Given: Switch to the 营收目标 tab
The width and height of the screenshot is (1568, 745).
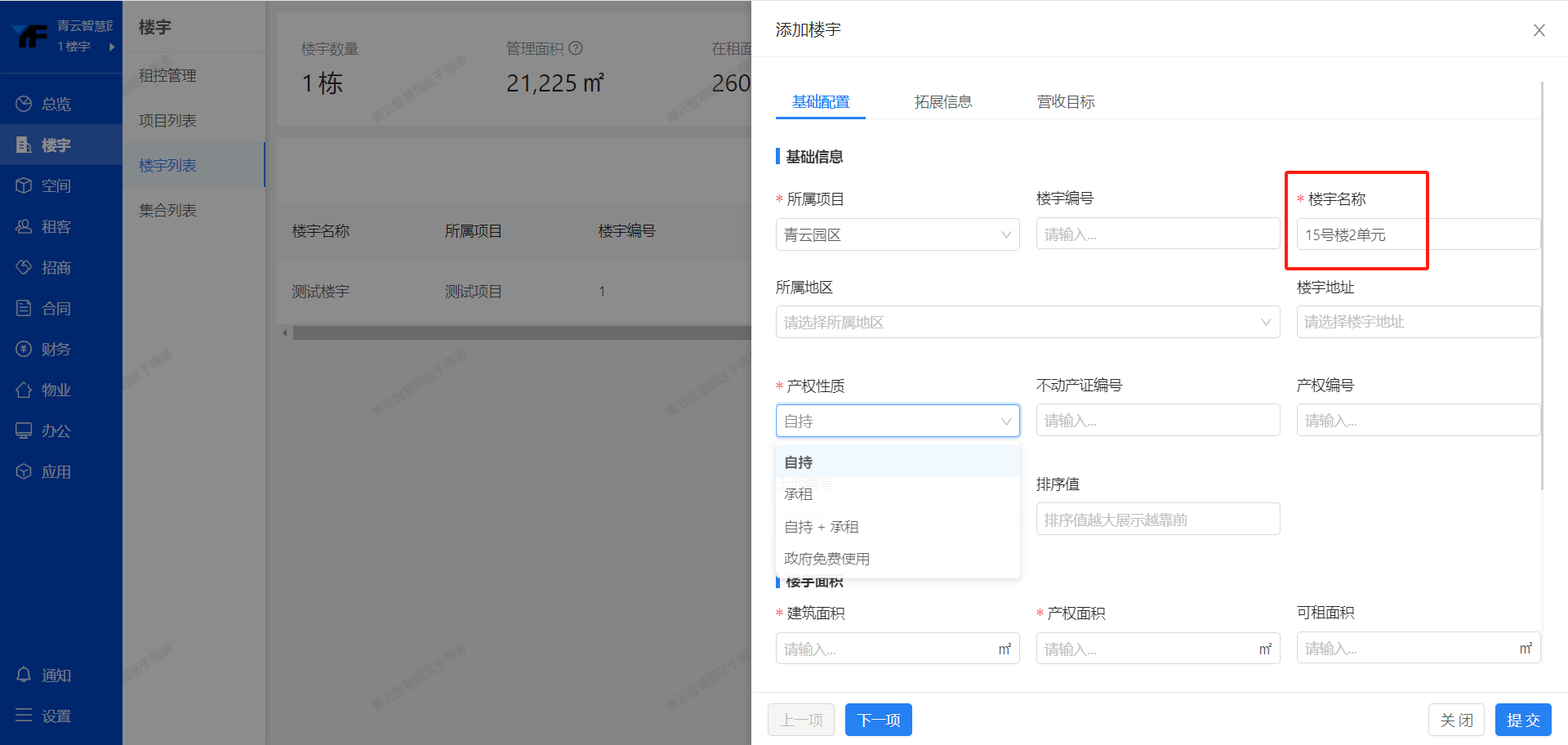Looking at the screenshot, I should coord(1065,102).
